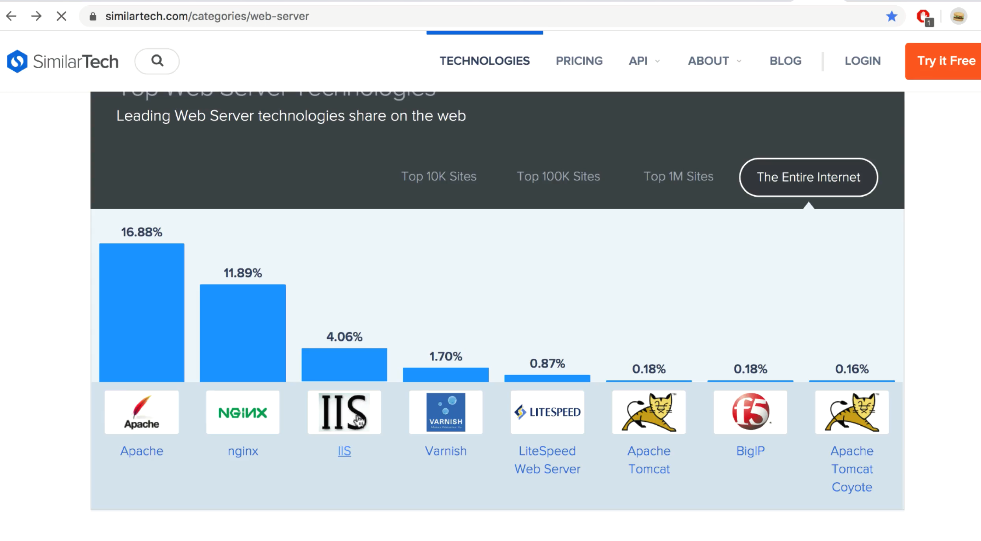Click the 16.88% value label
The width and height of the screenshot is (981, 541).
click(141, 232)
